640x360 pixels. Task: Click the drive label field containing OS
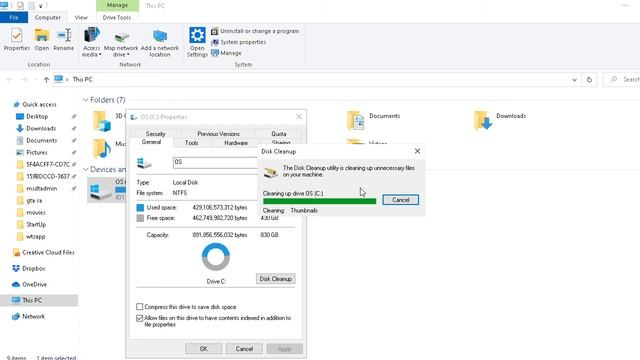(x=215, y=162)
